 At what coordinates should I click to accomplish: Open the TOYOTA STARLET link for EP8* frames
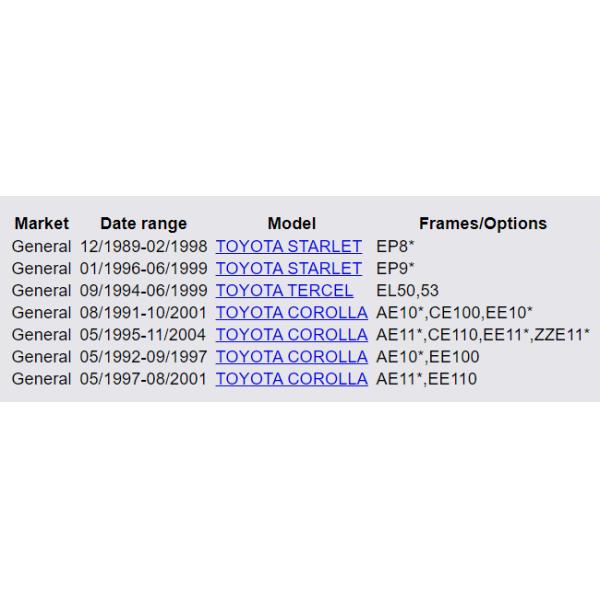coord(288,246)
